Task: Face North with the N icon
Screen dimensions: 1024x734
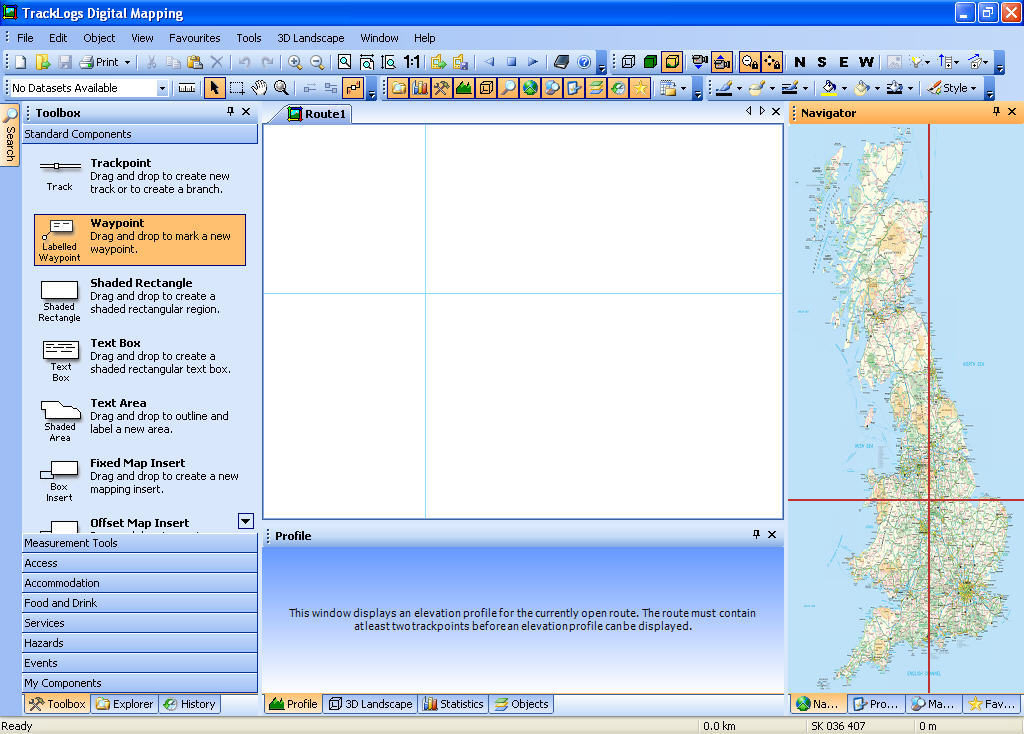Action: [x=799, y=62]
